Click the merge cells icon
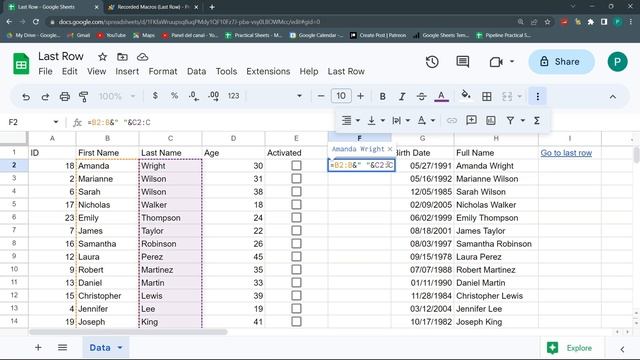This screenshot has width=640, height=360. tap(507, 96)
